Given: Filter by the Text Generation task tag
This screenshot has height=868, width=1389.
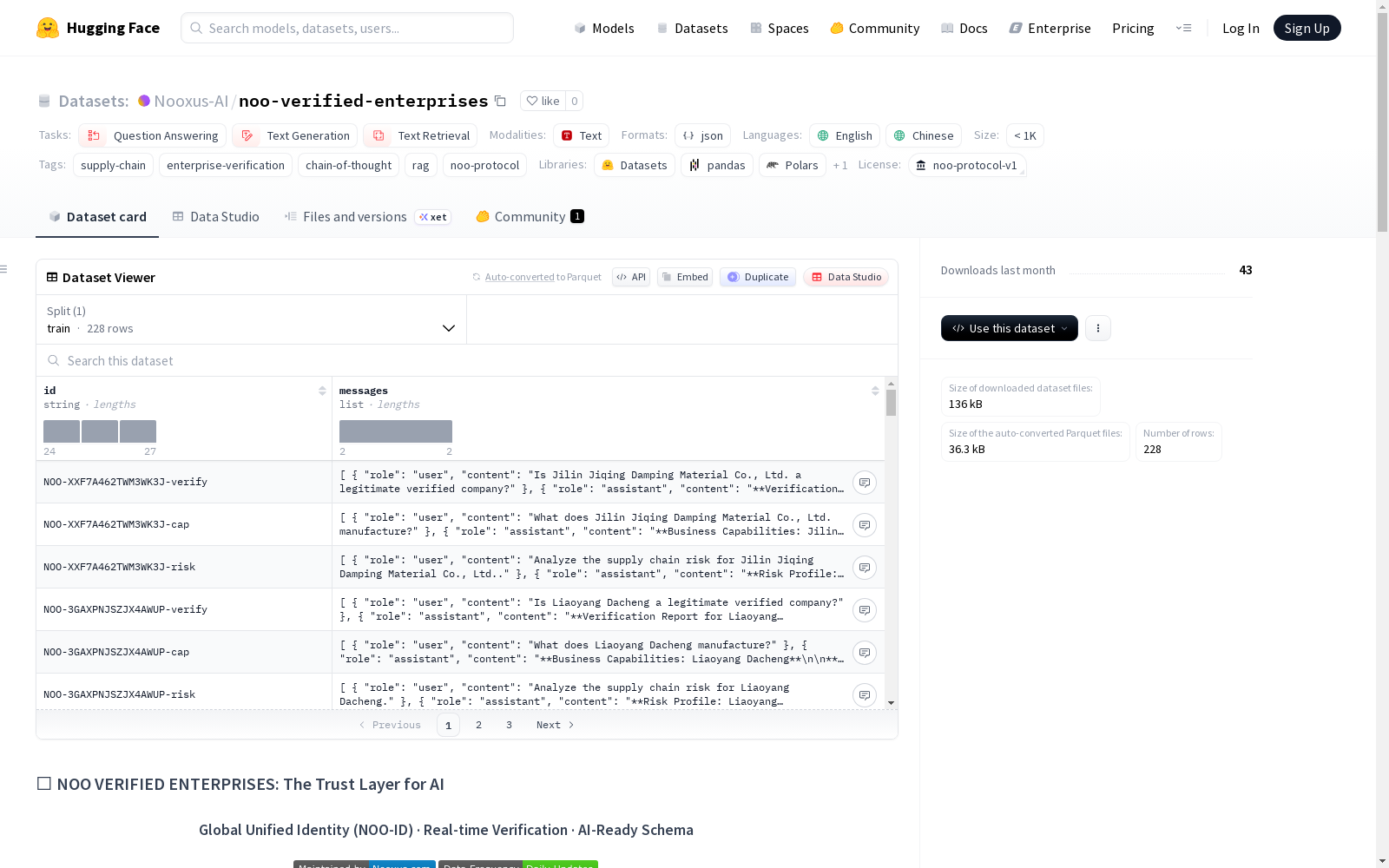Looking at the screenshot, I should 294,135.
